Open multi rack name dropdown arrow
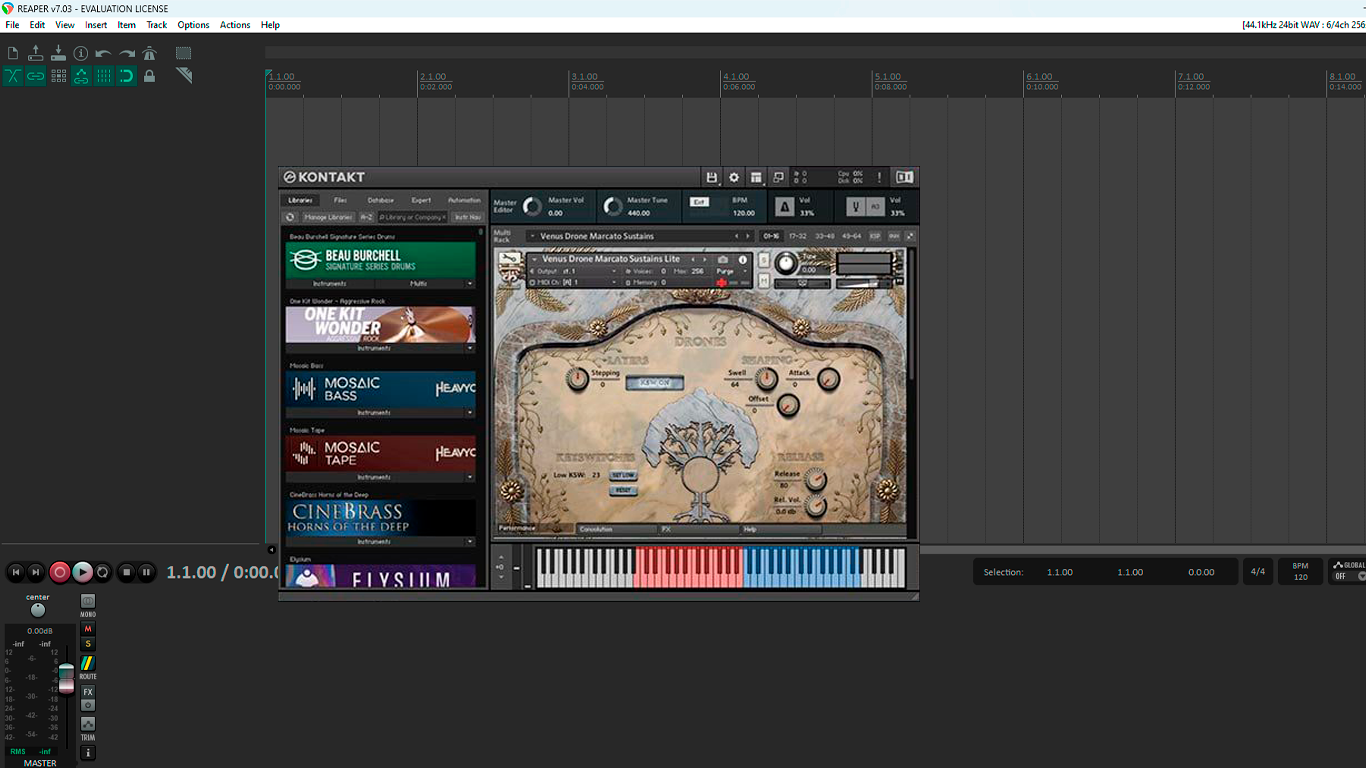Viewport: 1366px width, 768px height. pyautogui.click(x=533, y=236)
